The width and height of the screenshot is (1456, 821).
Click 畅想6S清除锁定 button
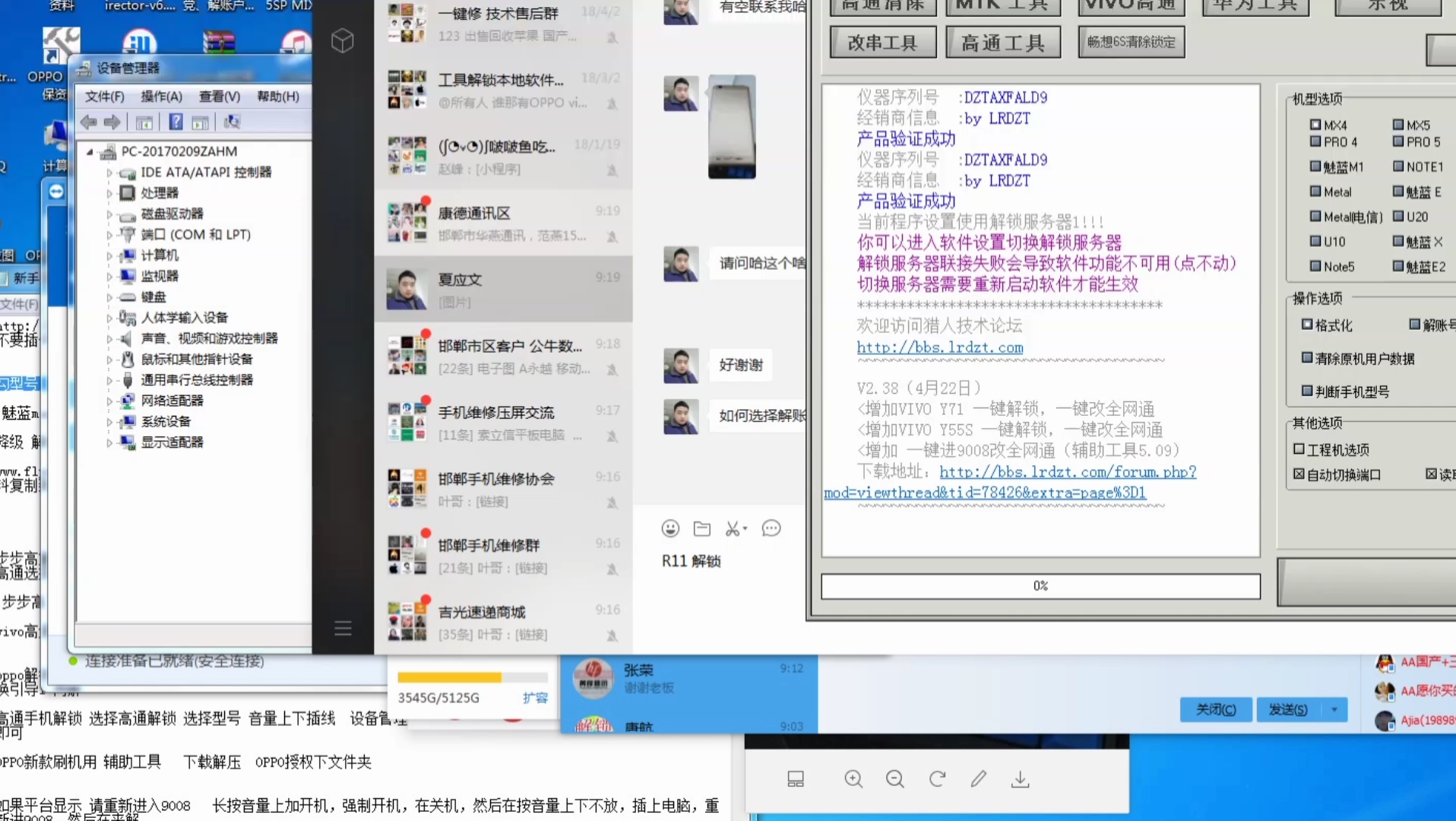[1131, 42]
